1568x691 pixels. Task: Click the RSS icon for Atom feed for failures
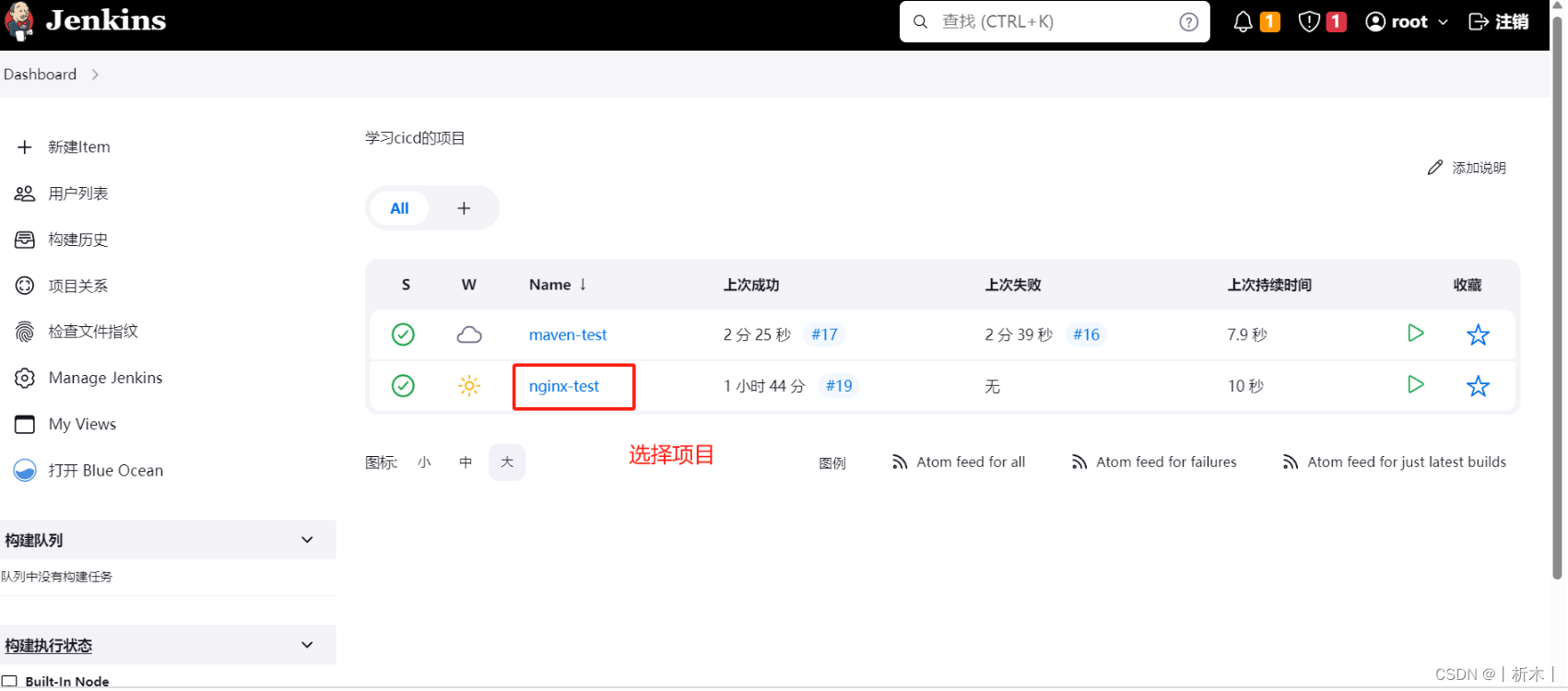click(1079, 462)
